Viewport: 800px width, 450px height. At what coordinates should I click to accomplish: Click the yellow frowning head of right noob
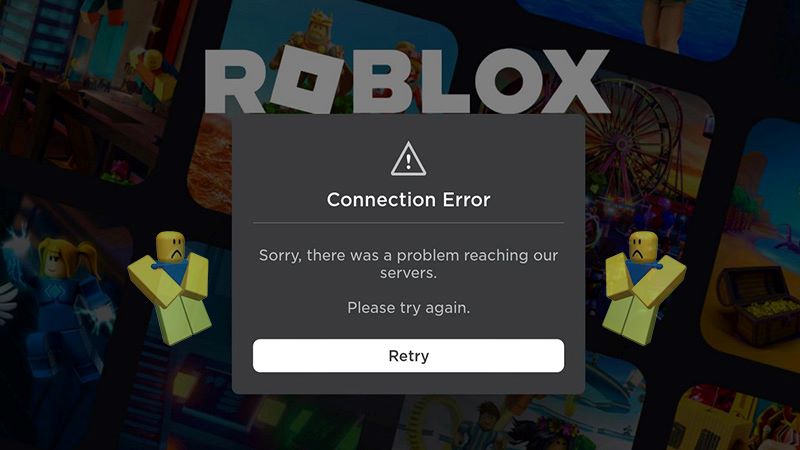click(643, 246)
